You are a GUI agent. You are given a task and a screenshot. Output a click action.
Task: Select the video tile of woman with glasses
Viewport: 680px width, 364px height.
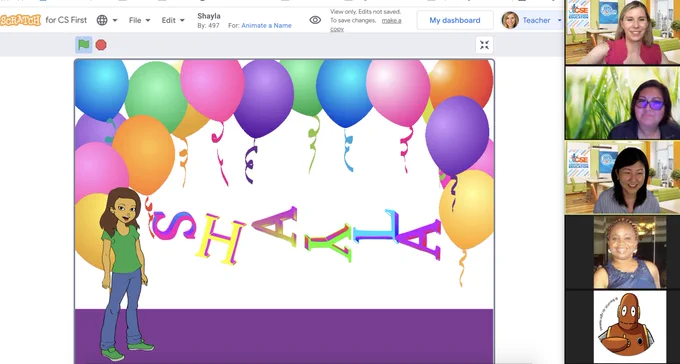(622, 102)
